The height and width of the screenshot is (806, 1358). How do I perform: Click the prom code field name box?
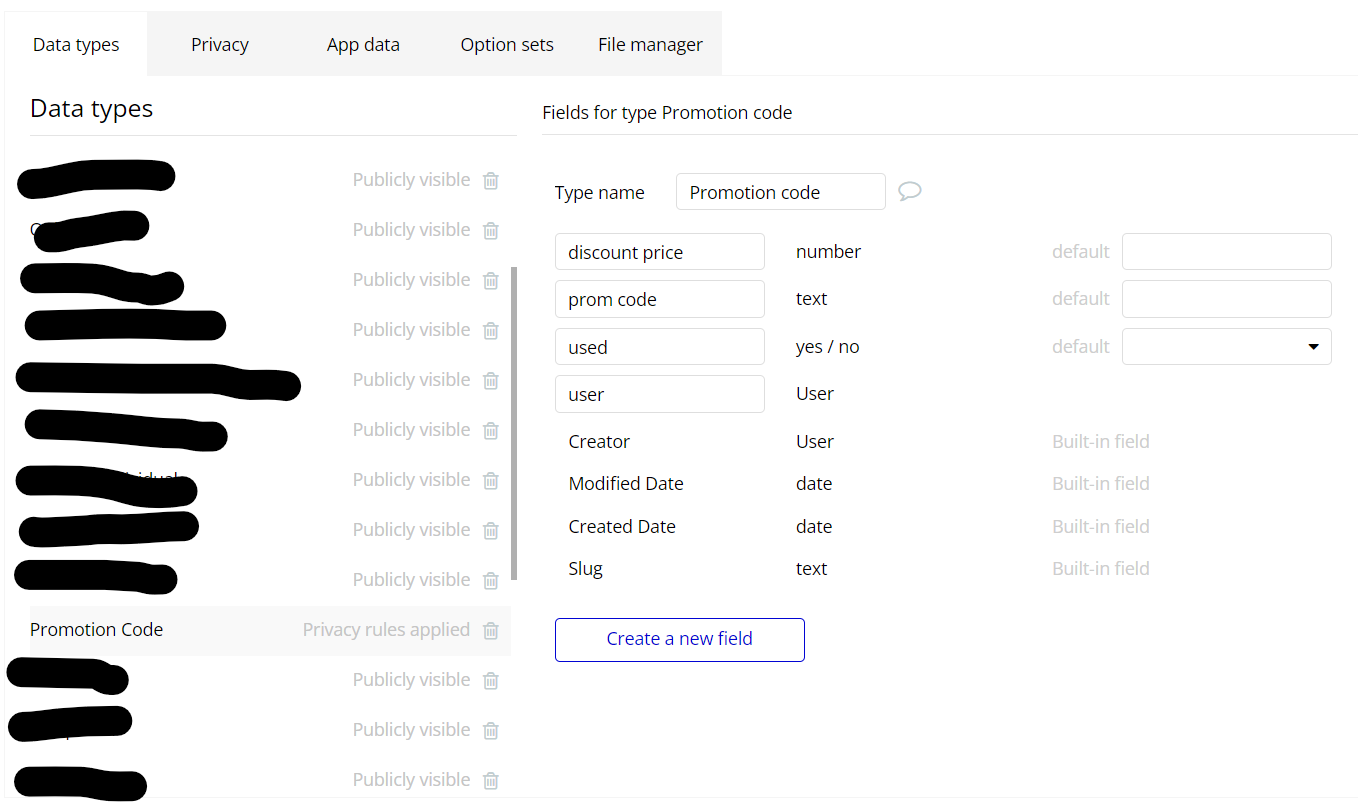tap(659, 299)
